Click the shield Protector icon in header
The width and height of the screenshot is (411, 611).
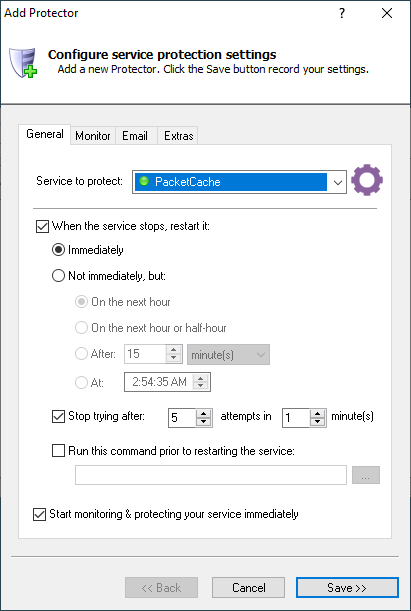pyautogui.click(x=23, y=63)
